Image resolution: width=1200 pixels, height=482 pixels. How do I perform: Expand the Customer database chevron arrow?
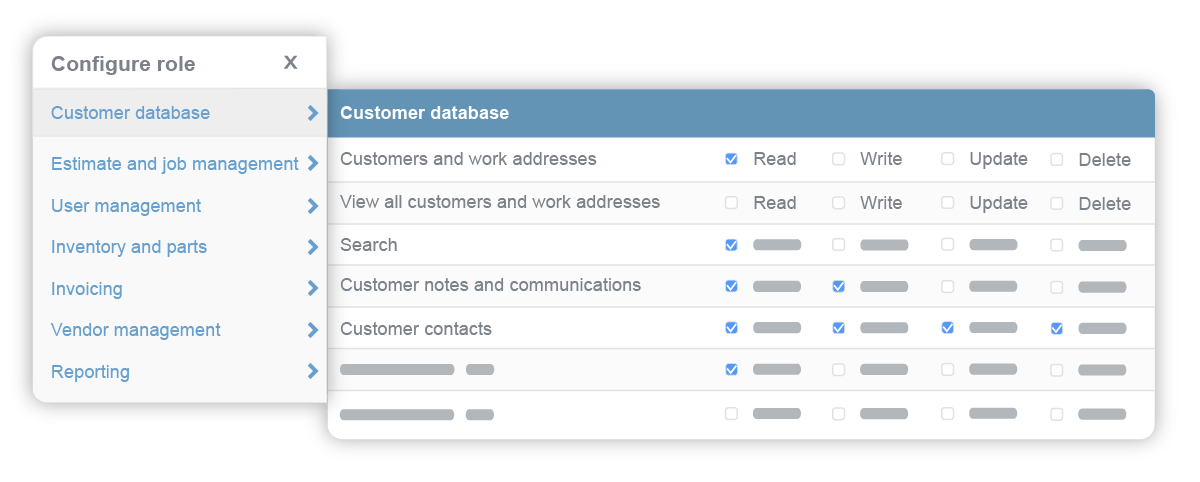click(x=313, y=113)
